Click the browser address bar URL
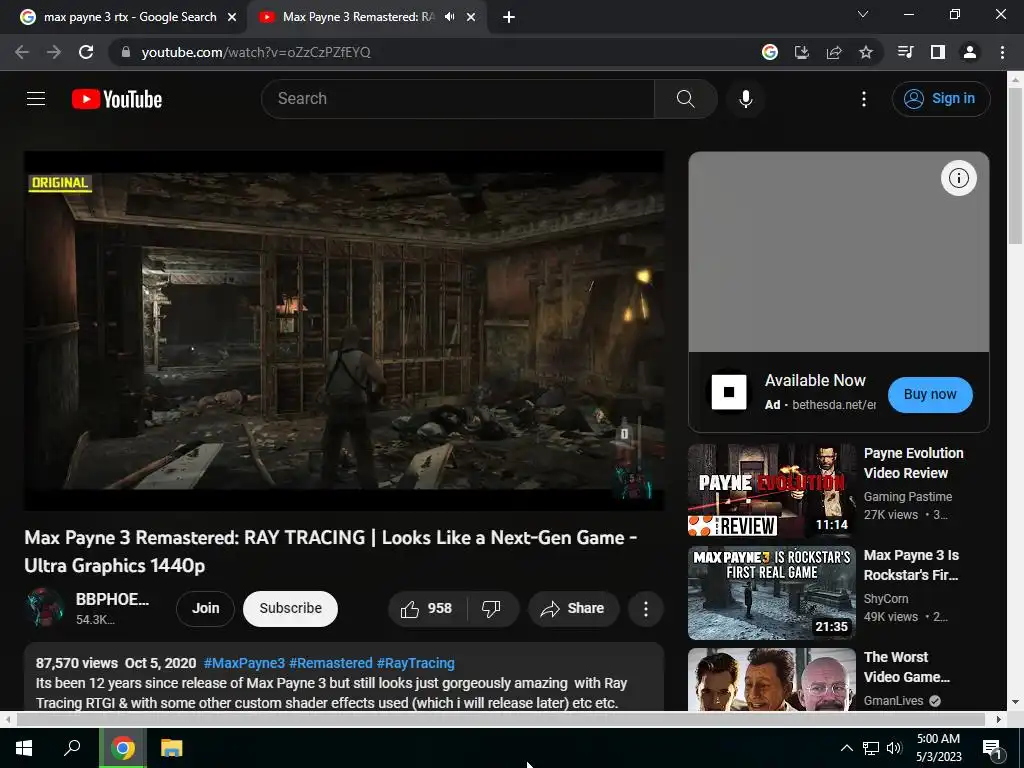This screenshot has width=1024, height=768. pyautogui.click(x=255, y=52)
